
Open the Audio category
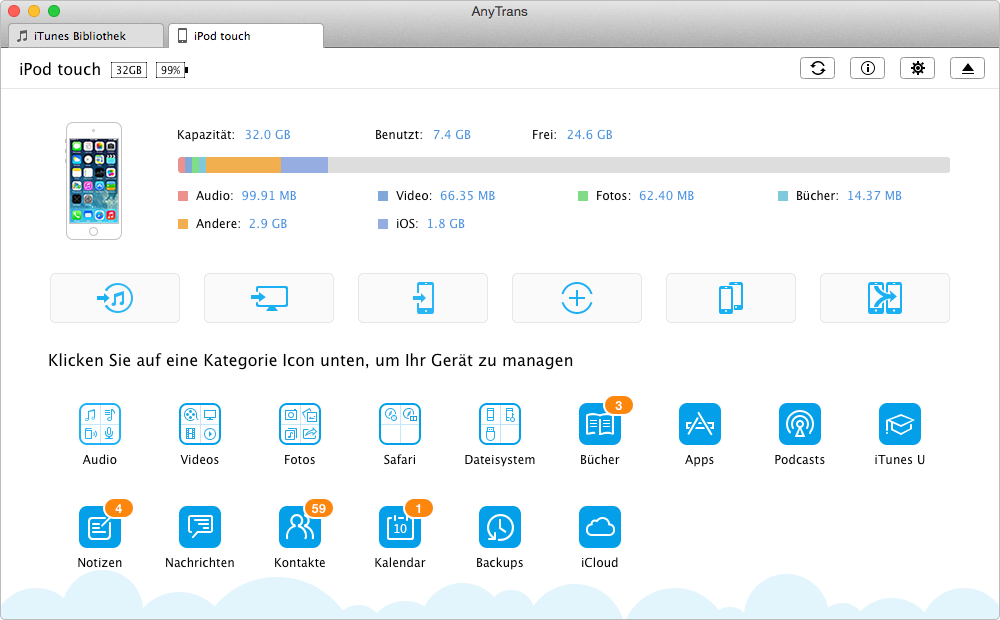(99, 424)
